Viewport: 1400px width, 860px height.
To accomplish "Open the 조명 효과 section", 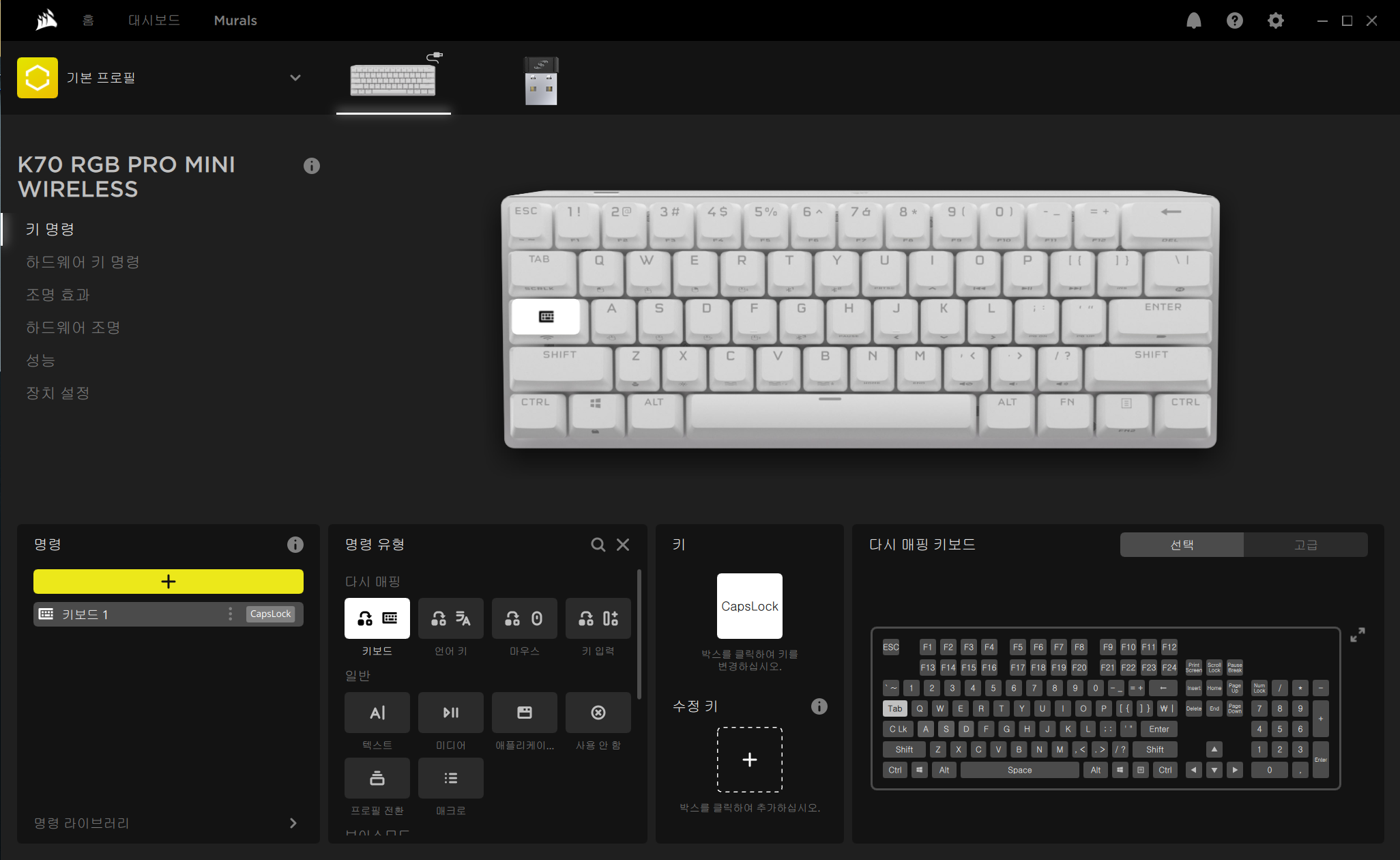I will [58, 295].
